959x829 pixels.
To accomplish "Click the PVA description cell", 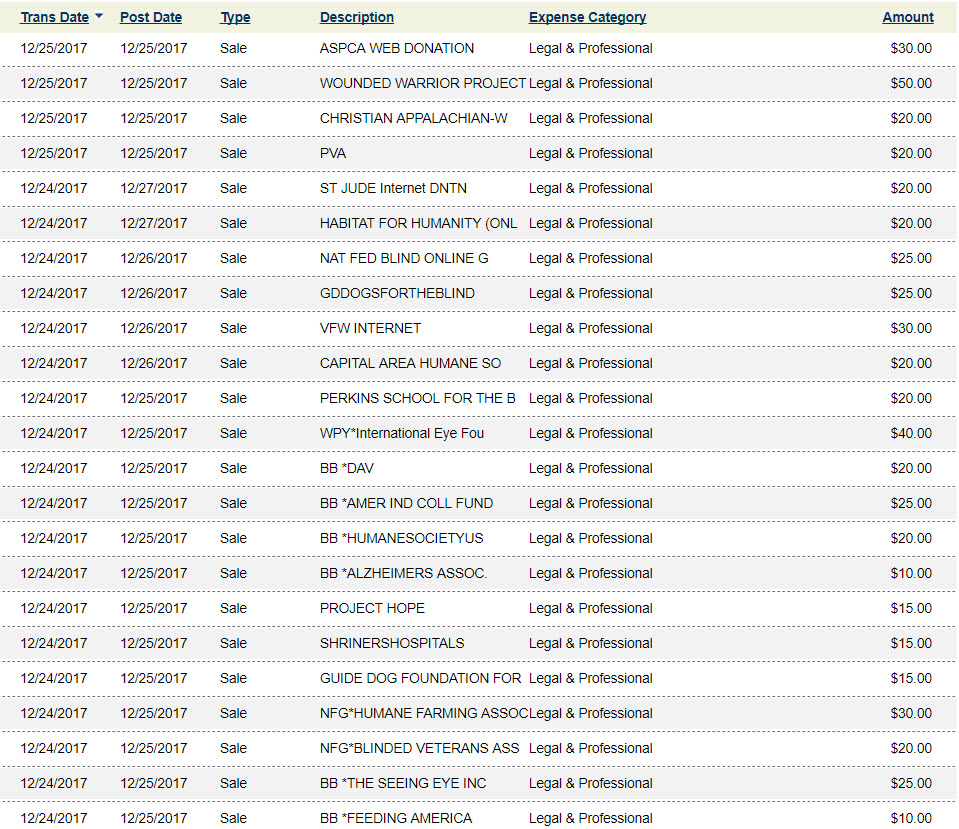I will click(x=333, y=153).
